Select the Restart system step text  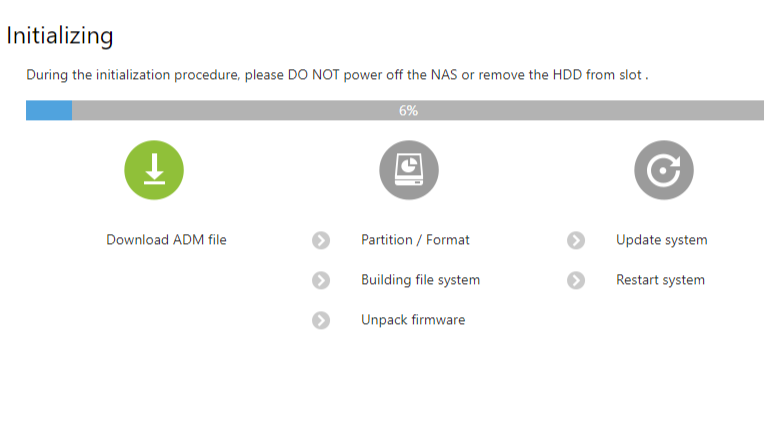660,280
